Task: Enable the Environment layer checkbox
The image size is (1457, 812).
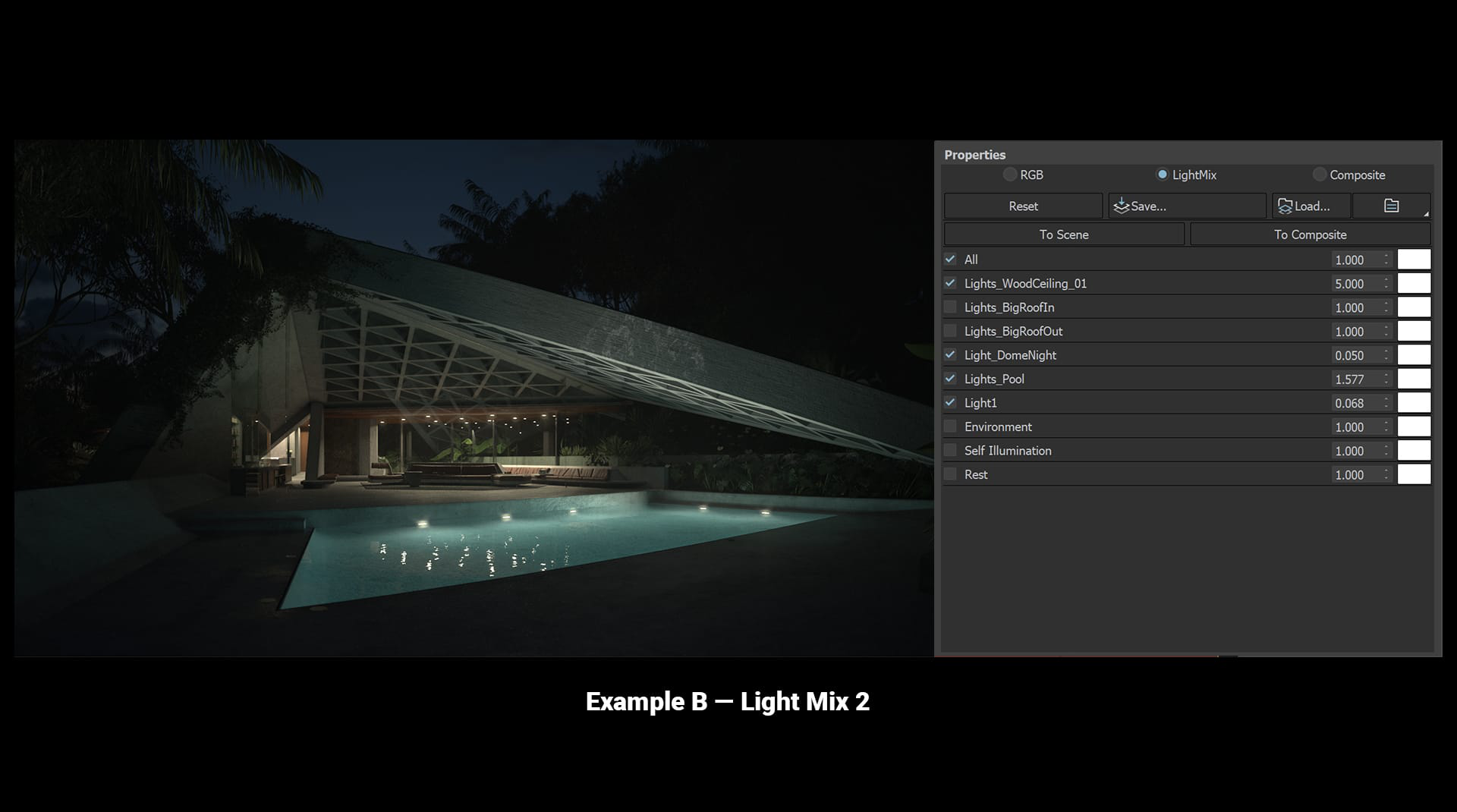Action: pyautogui.click(x=950, y=426)
